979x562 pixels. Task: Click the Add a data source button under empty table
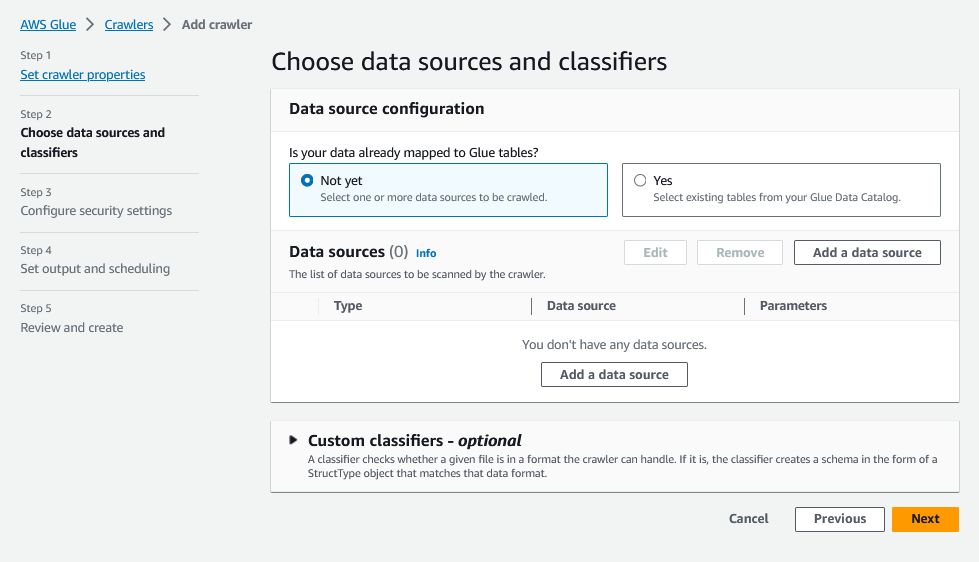[614, 375]
